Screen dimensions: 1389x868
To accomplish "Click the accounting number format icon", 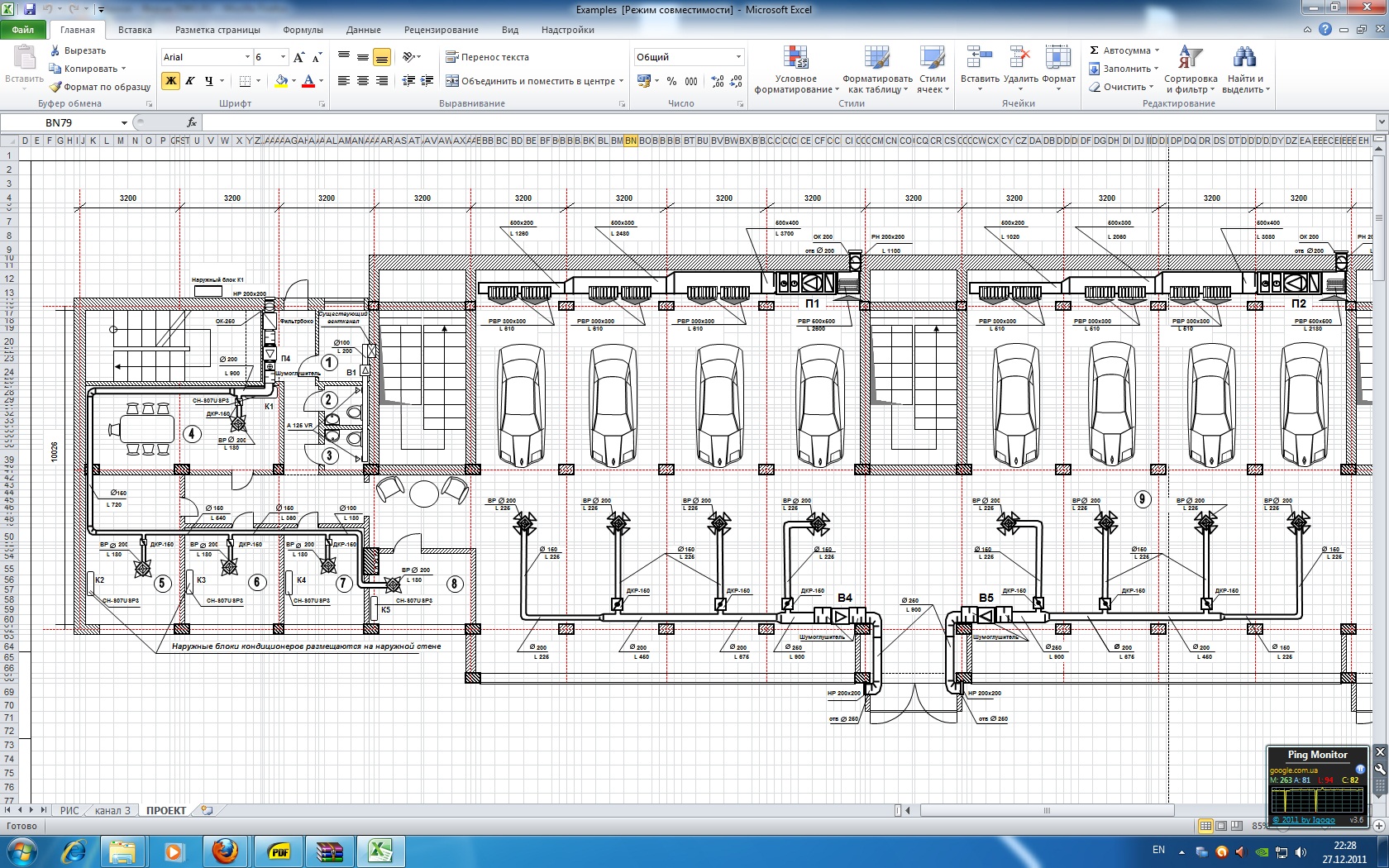I will coord(644,81).
